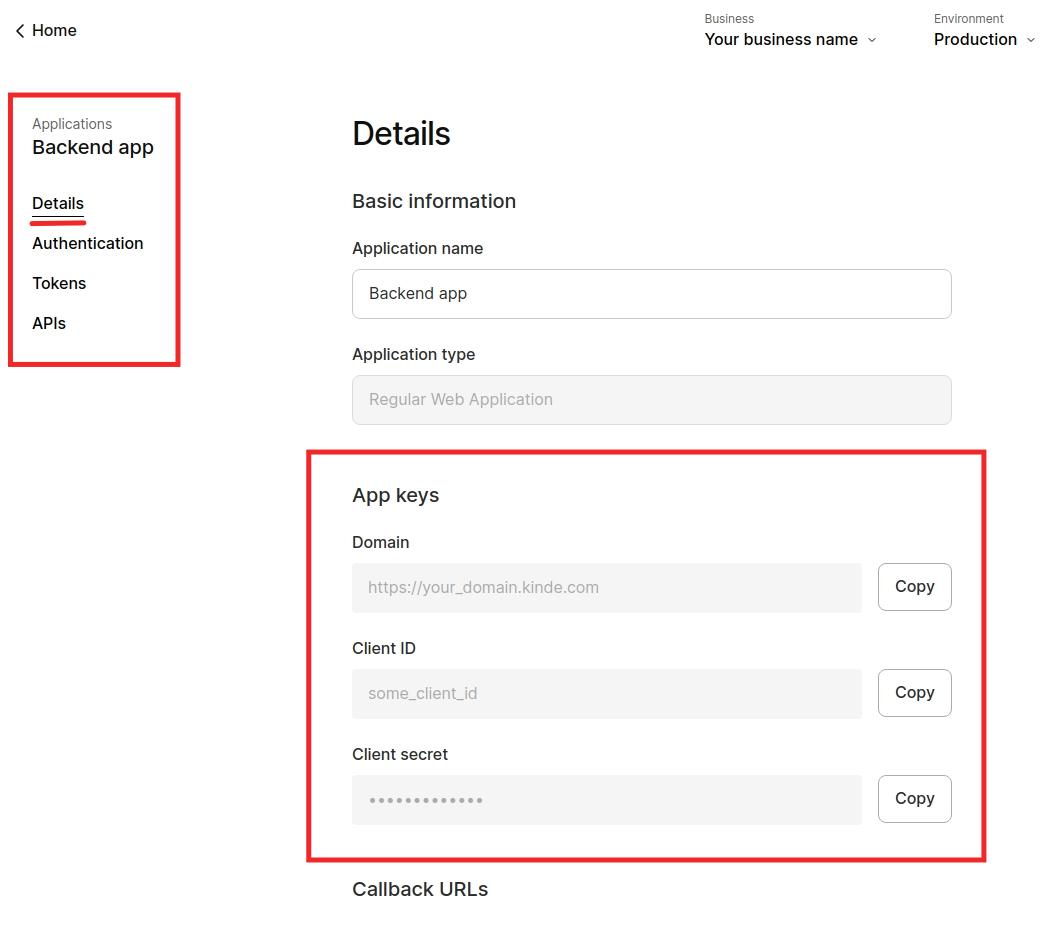Open the Production environment selector

click(975, 39)
